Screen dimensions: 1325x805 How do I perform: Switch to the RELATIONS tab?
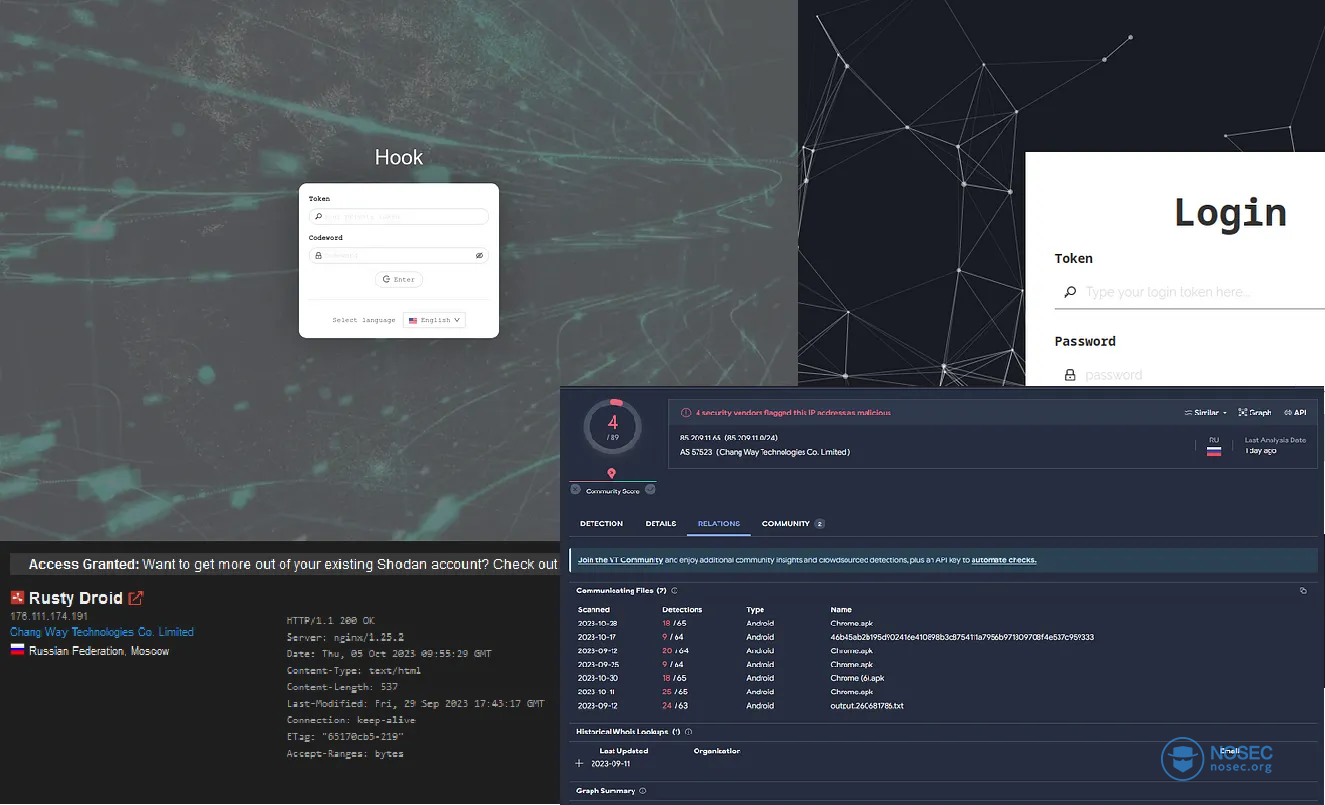point(719,524)
